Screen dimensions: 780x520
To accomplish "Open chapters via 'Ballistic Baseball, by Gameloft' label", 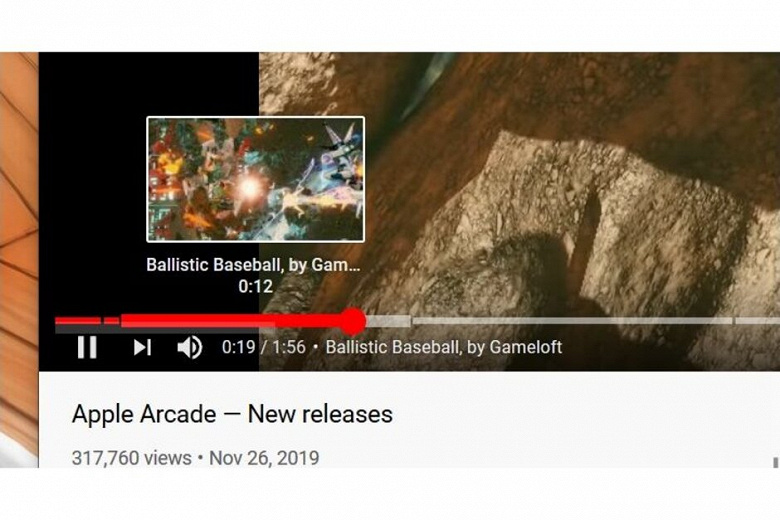I will click(x=444, y=347).
